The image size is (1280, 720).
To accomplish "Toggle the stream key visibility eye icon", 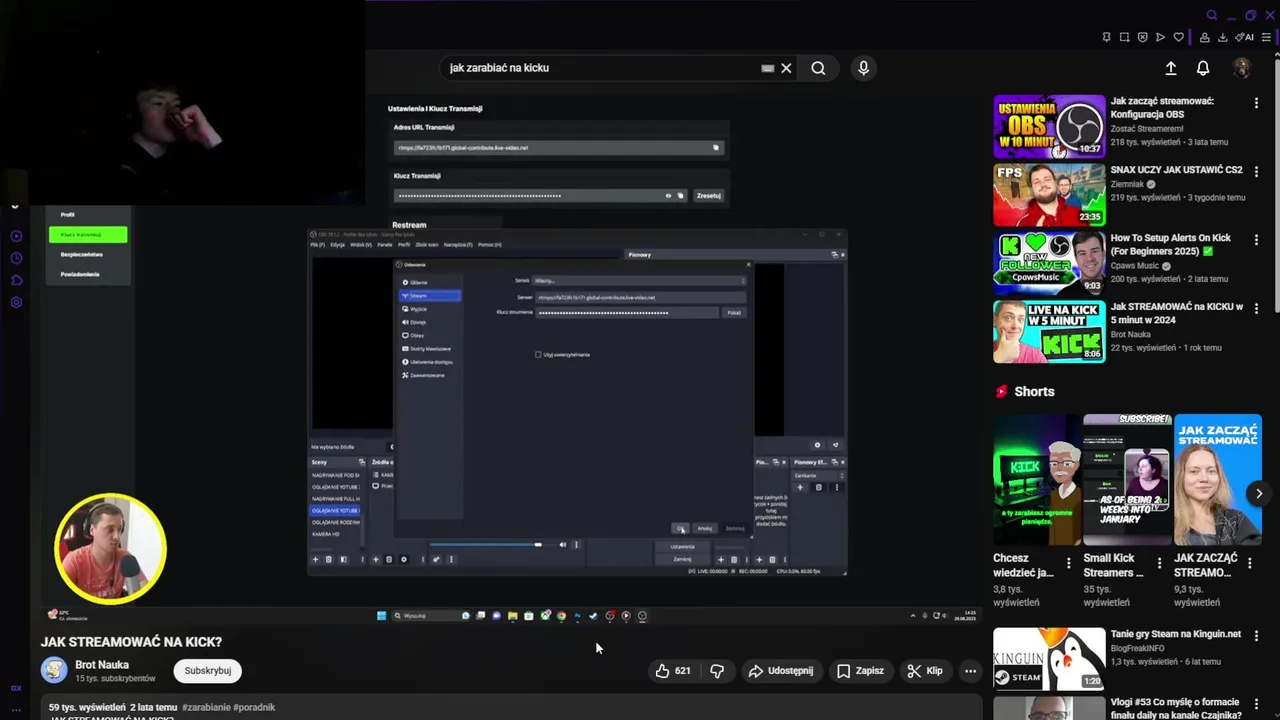I will click(668, 196).
